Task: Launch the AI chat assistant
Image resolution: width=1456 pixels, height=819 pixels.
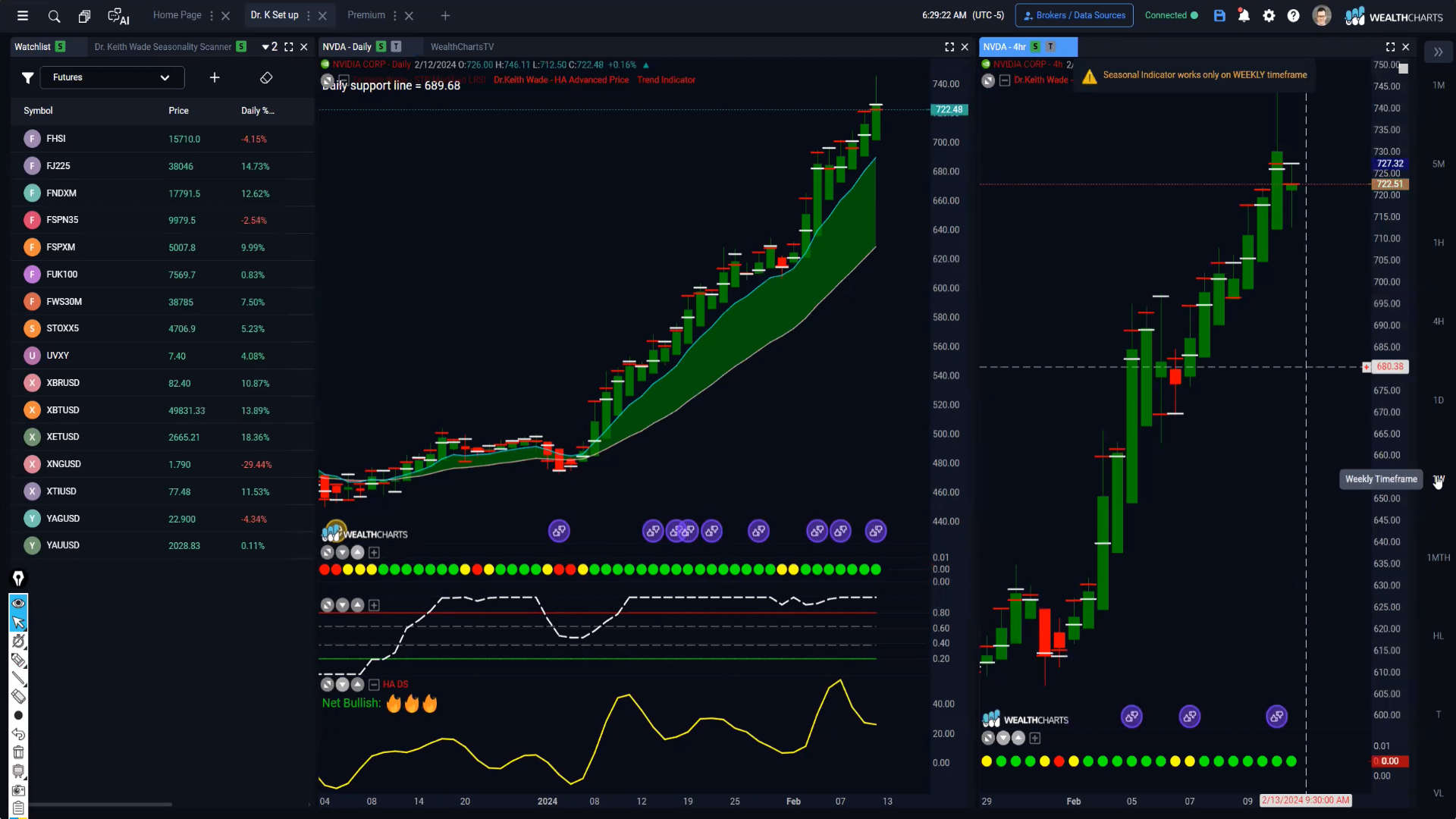Action: tap(118, 16)
